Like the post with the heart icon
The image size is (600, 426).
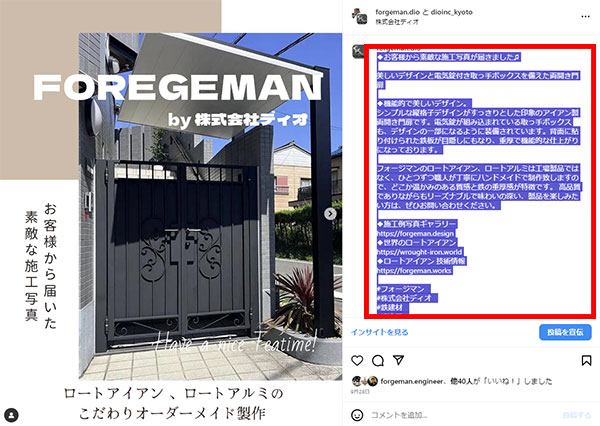pos(357,360)
